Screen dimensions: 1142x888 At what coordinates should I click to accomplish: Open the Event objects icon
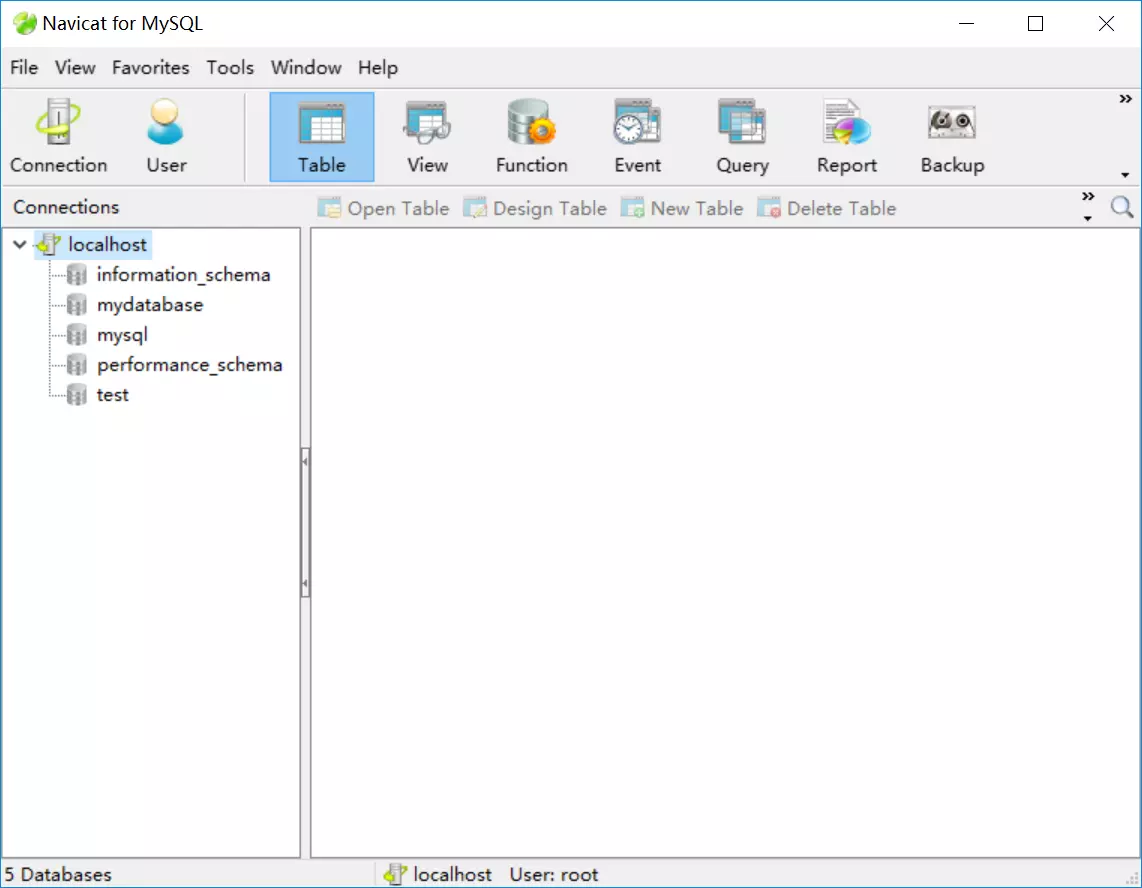tap(637, 136)
